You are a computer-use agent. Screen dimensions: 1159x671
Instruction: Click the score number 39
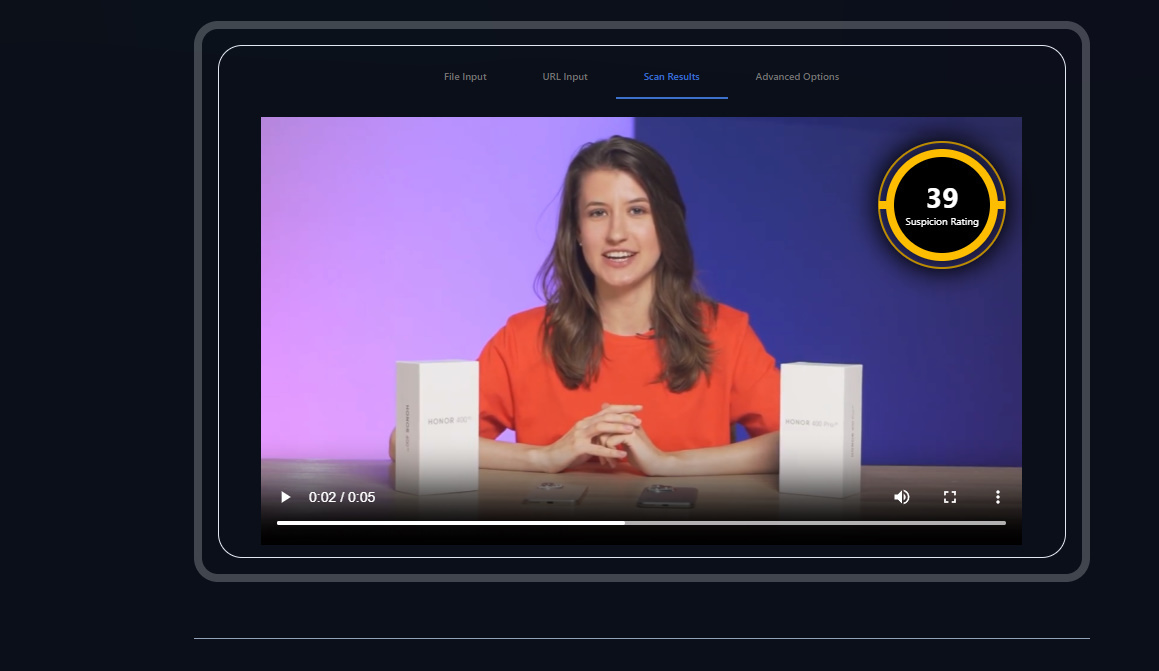pyautogui.click(x=942, y=198)
